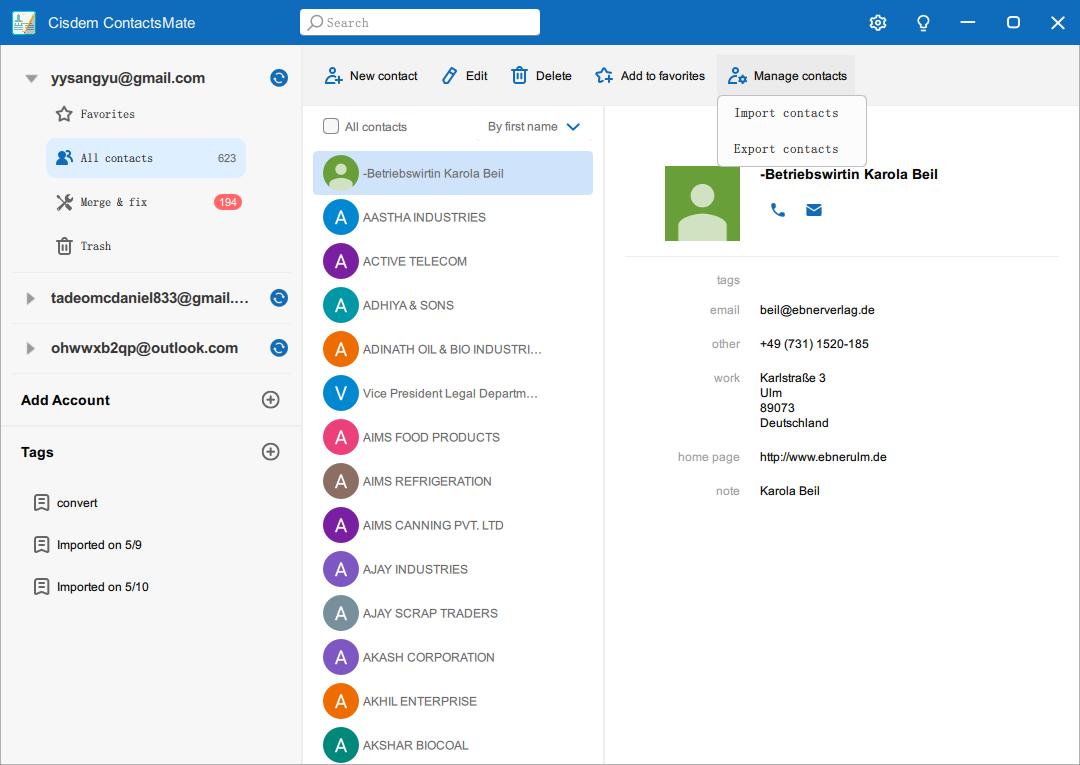Sync the ohwwxb2qp@outlook.com account
Screen dimensions: 1080x765
[x=279, y=348]
